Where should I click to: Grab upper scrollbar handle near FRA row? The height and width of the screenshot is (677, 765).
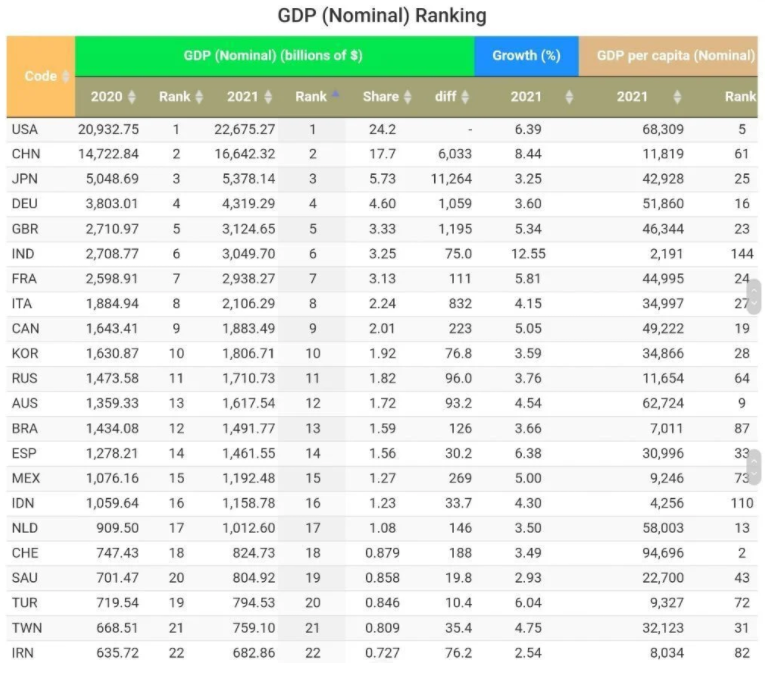click(754, 296)
